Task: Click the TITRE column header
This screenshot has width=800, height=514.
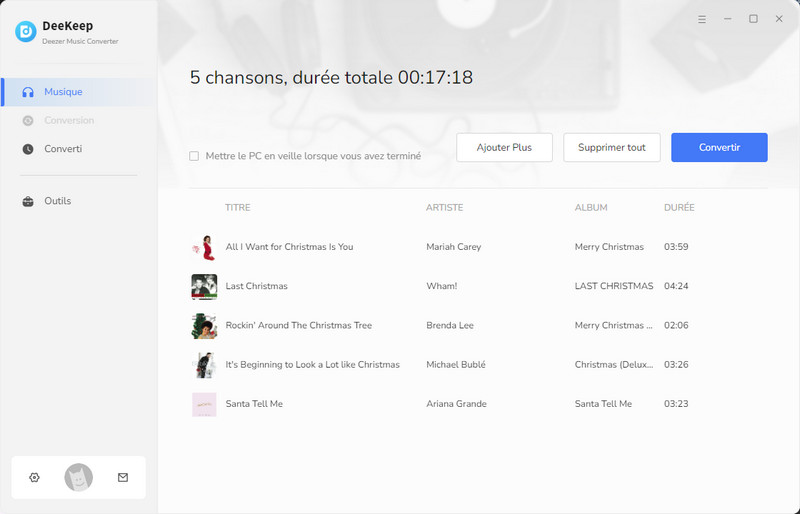Action: coord(238,208)
